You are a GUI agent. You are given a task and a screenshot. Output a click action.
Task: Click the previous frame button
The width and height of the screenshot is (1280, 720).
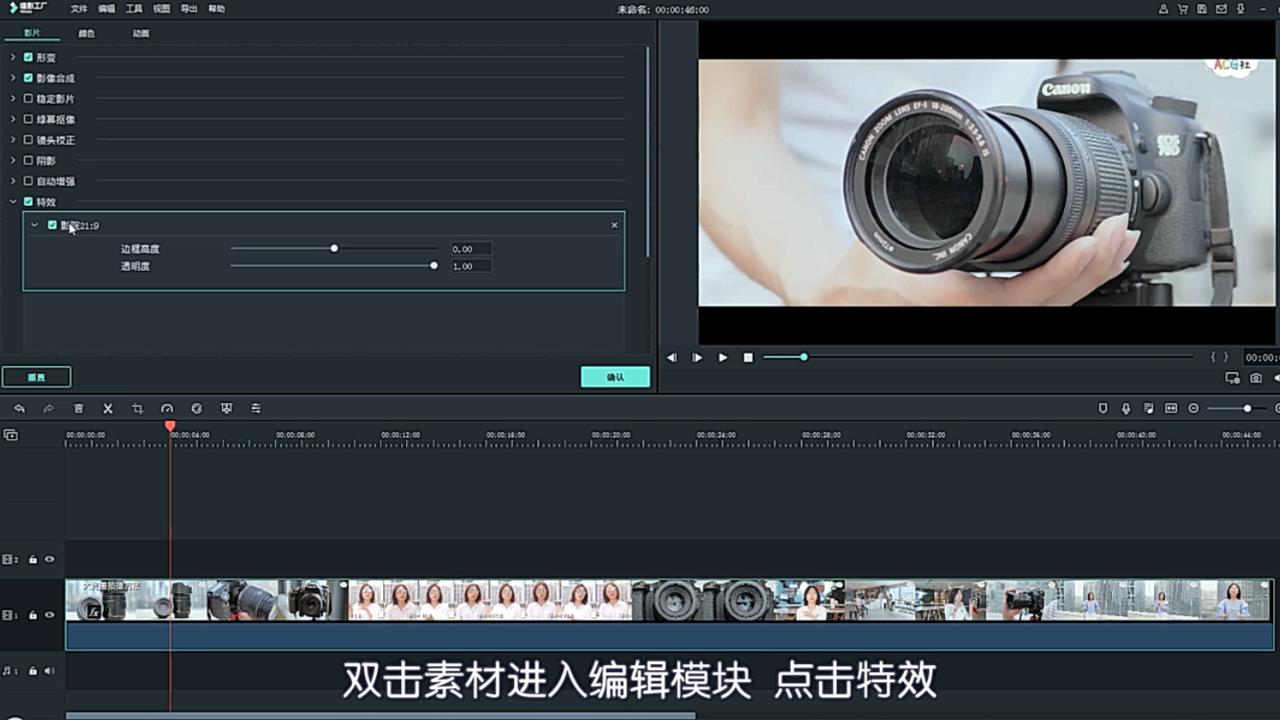click(671, 357)
